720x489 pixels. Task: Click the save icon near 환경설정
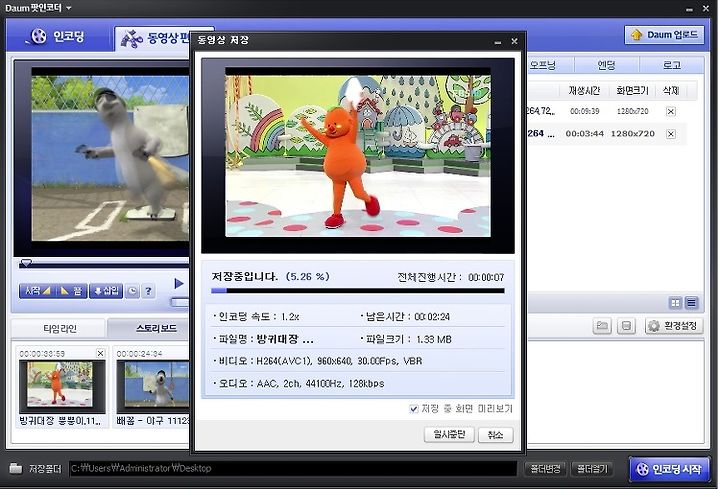[626, 326]
